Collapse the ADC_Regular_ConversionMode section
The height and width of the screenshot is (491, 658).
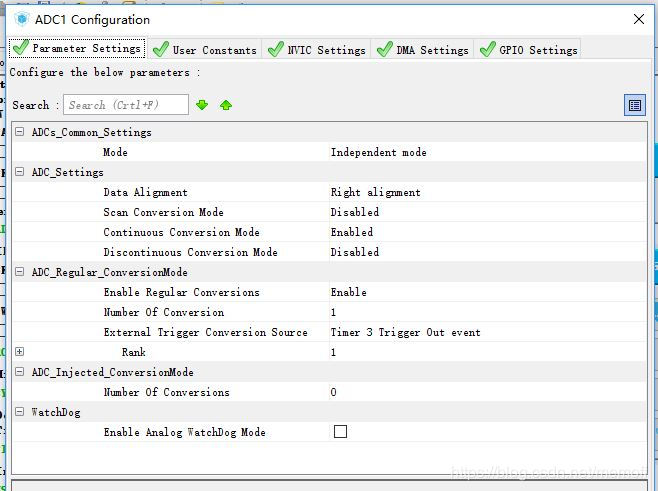click(19, 272)
